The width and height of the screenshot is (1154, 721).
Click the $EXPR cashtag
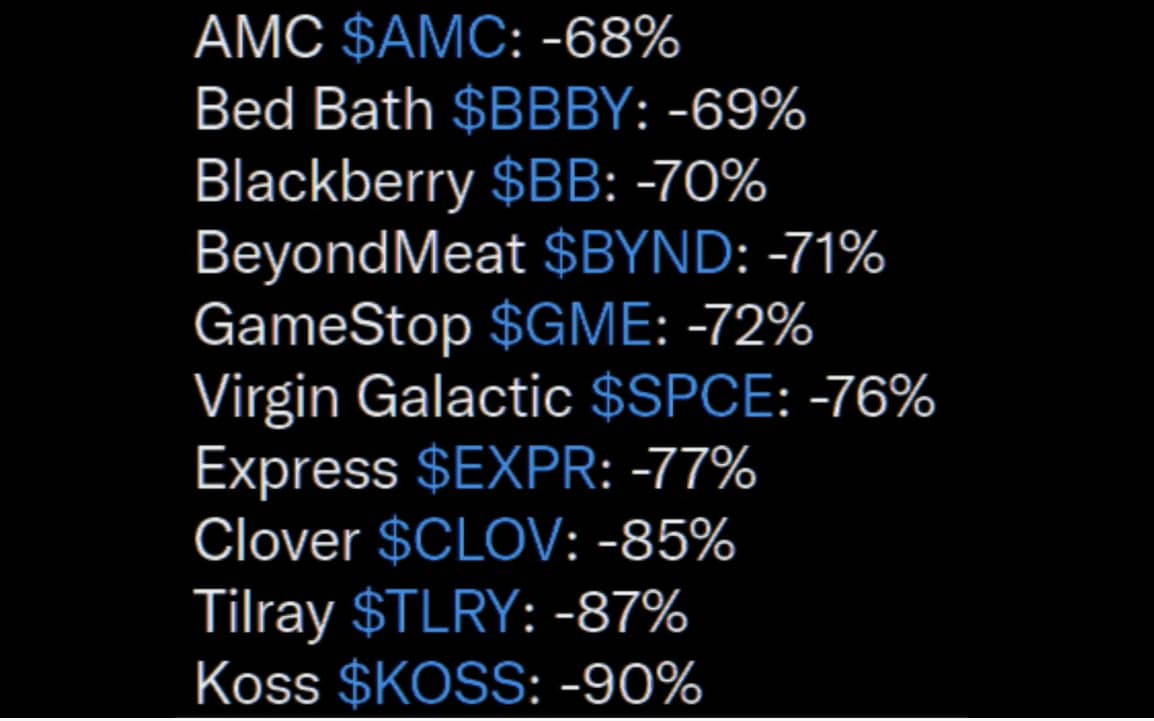(x=506, y=469)
